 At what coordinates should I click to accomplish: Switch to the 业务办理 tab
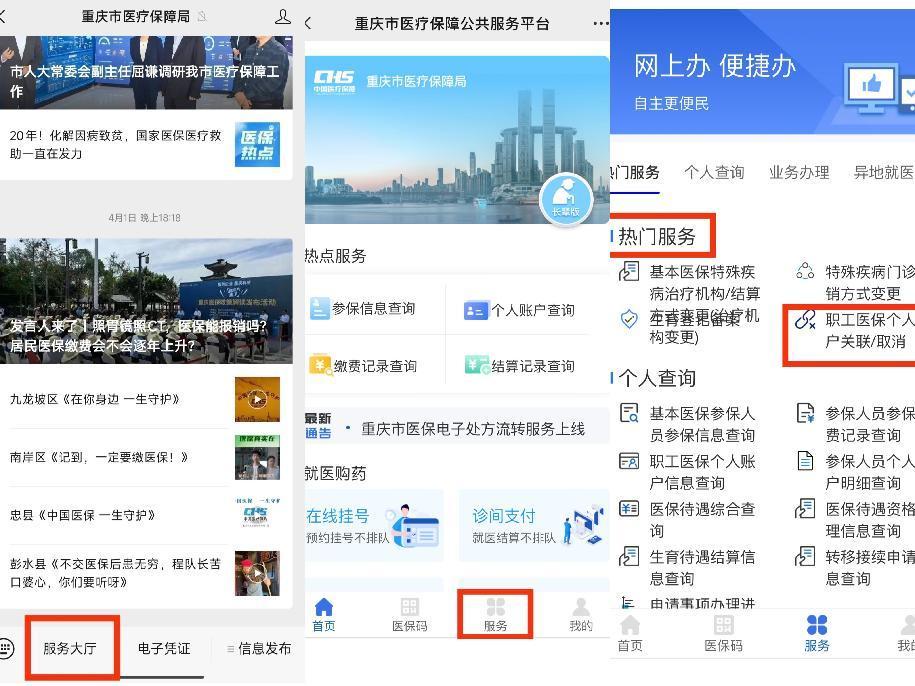tap(799, 172)
